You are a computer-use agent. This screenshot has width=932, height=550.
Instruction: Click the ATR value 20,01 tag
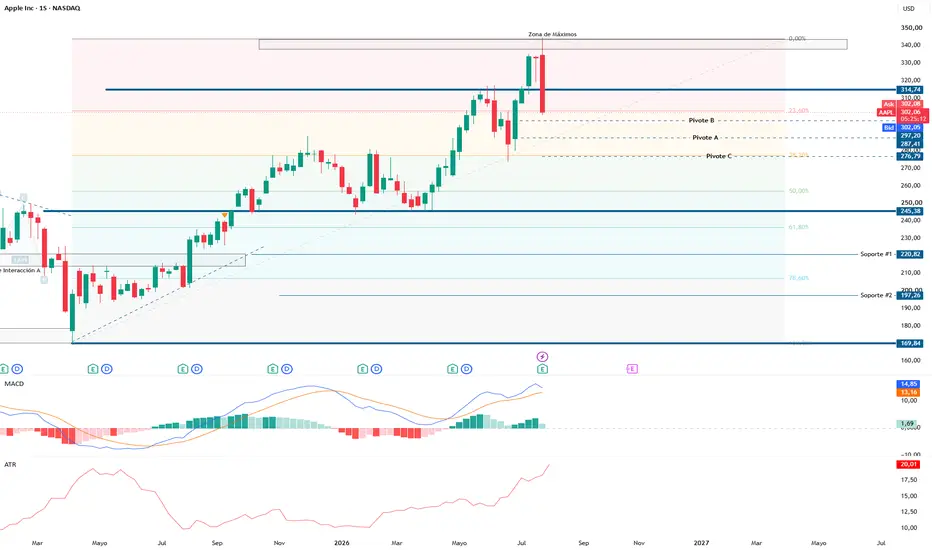[x=909, y=464]
